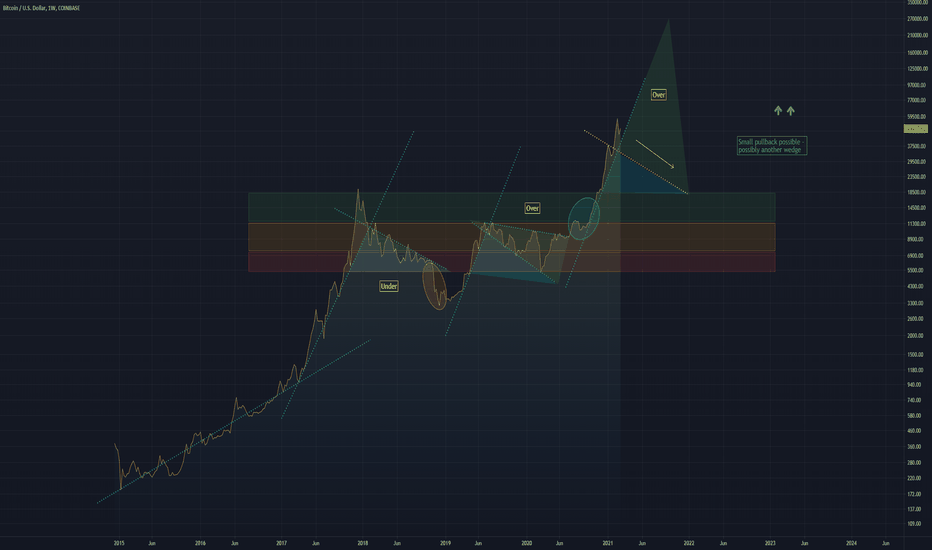Screen dimensions: 932x550
Task: Click the 2017 label on the time axis
Action: (282, 543)
